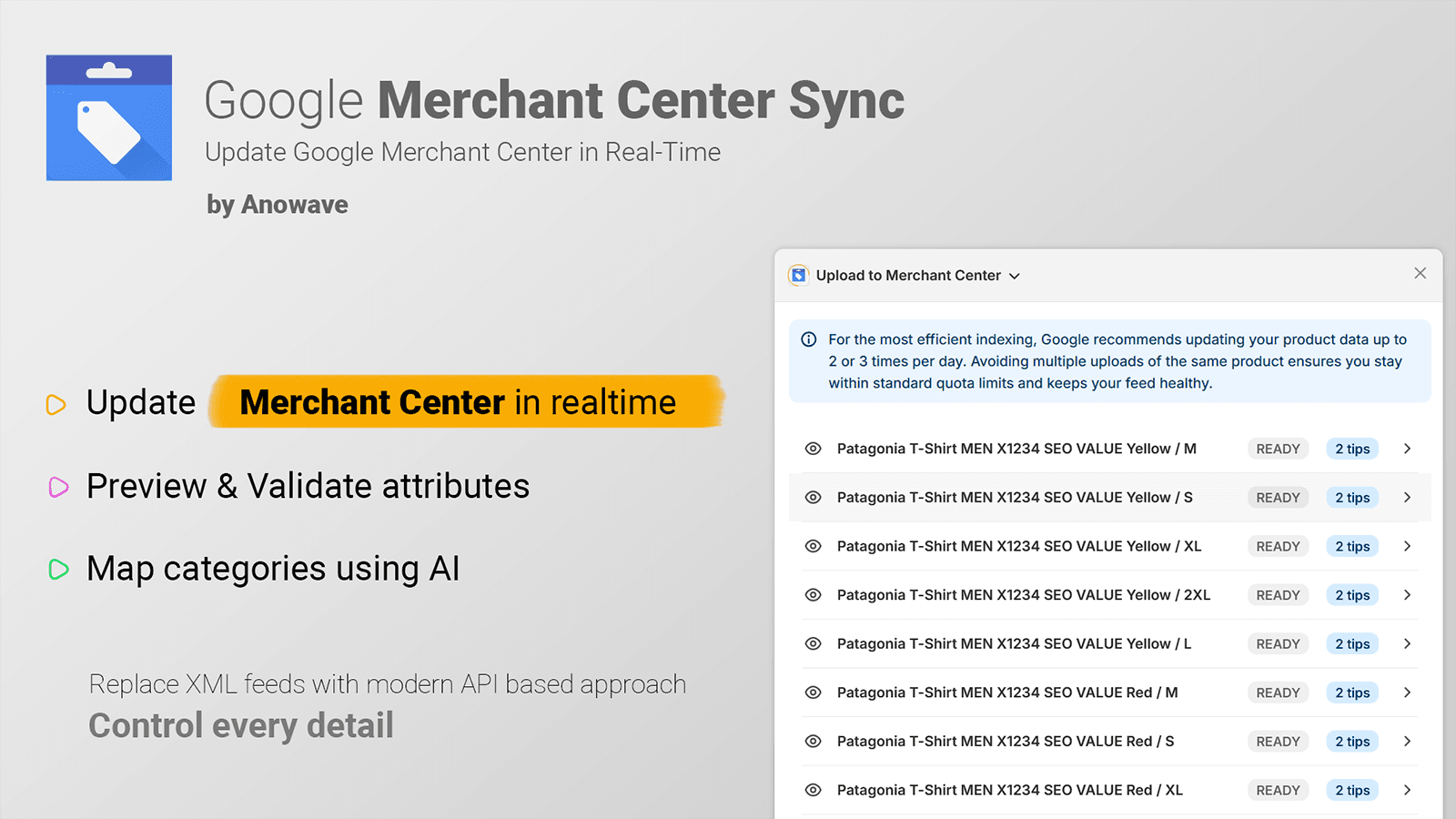Click READY status of Red / S row
This screenshot has height=819, width=1456.
point(1278,742)
